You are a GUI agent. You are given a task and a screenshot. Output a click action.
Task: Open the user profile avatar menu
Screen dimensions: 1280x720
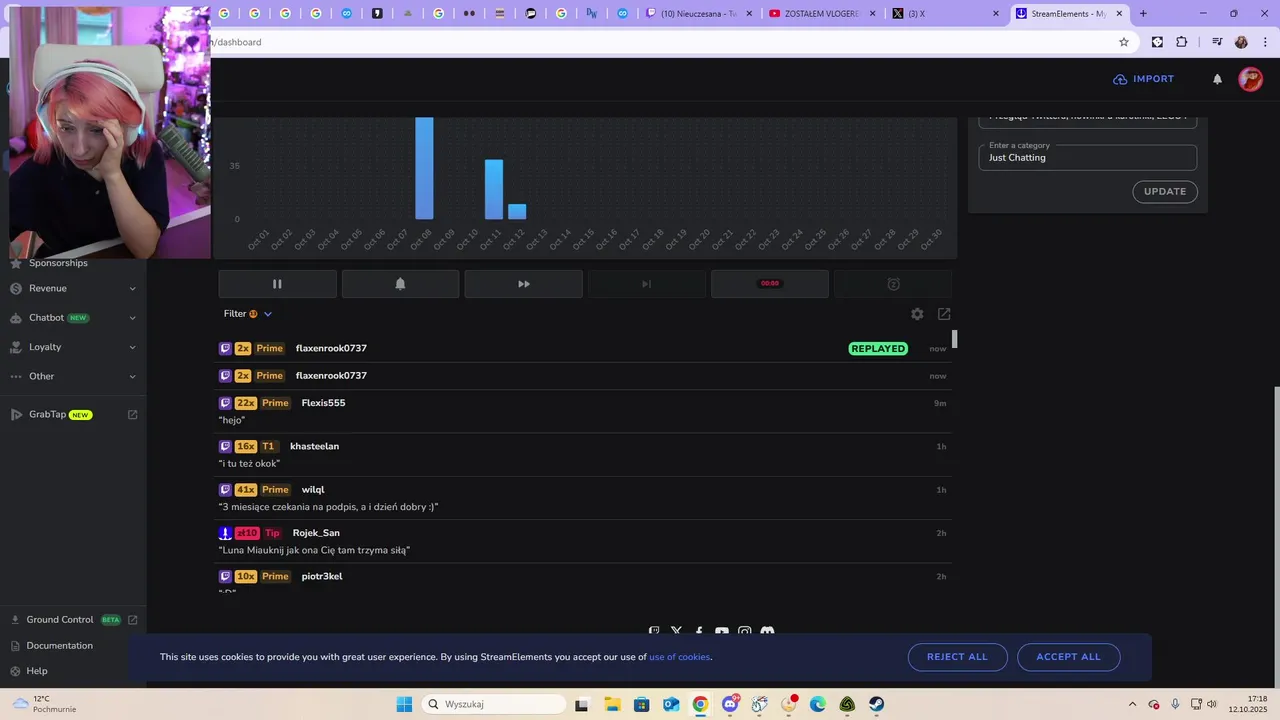point(1250,79)
